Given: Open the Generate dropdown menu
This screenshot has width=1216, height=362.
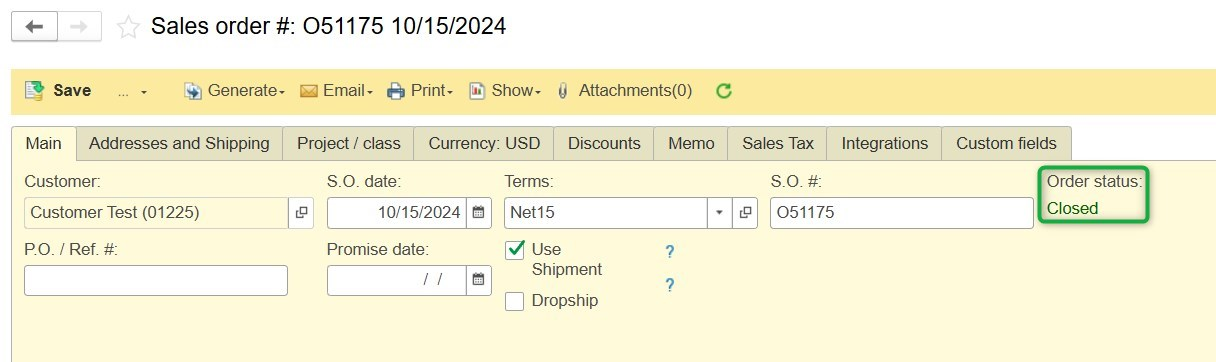Looking at the screenshot, I should [235, 91].
